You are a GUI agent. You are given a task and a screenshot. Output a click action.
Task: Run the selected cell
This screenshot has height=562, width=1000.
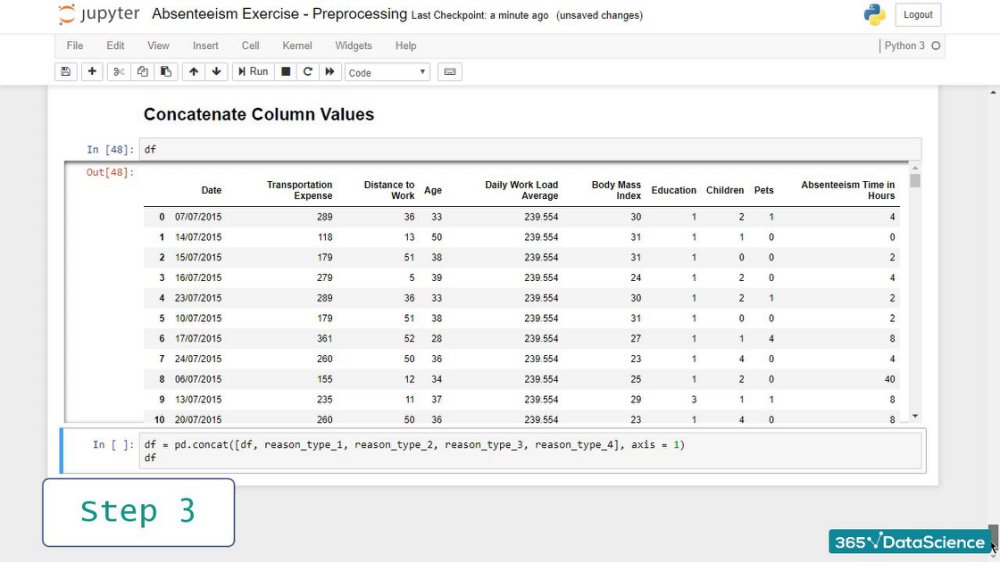253,71
